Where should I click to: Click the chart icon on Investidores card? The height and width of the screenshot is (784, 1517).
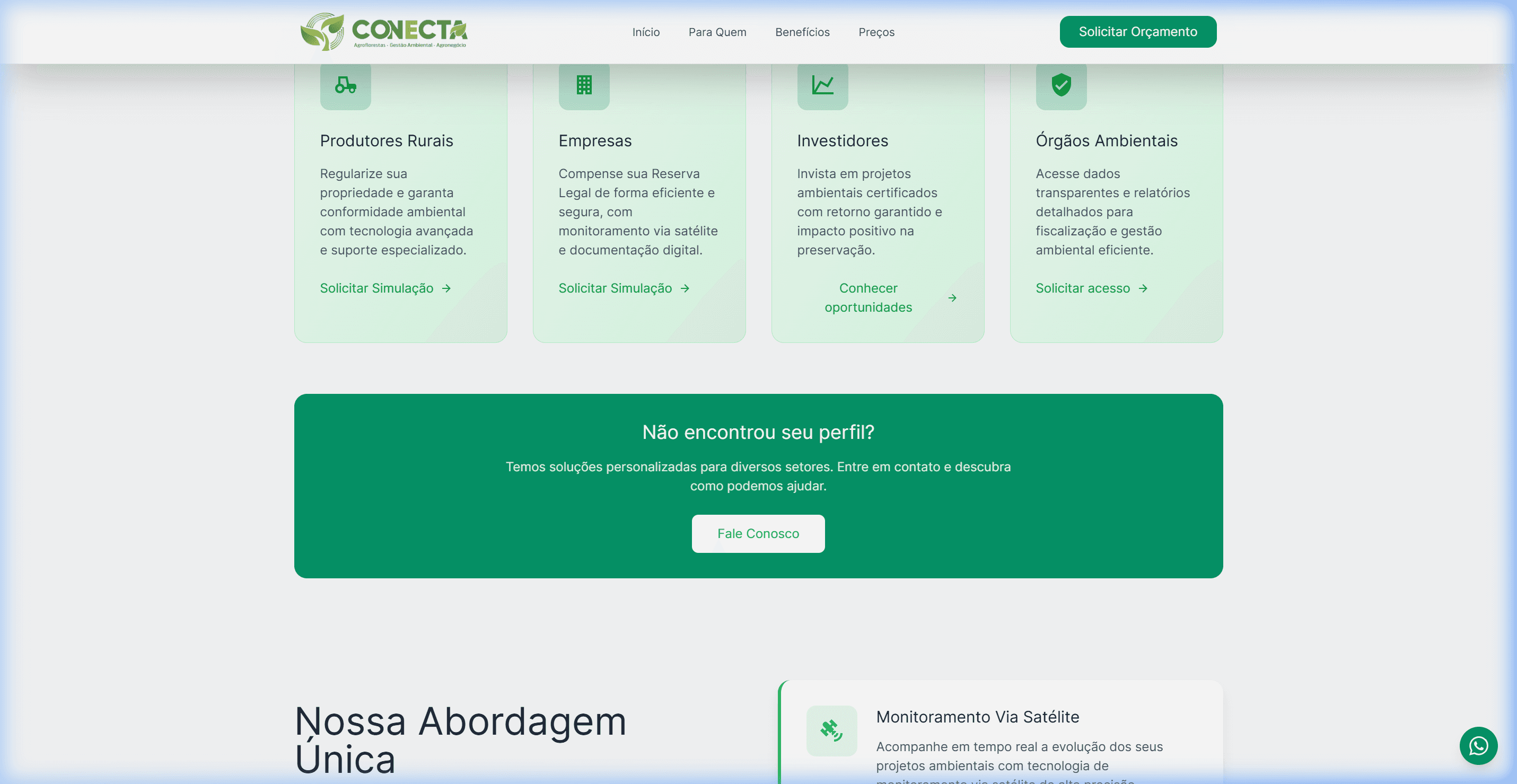click(823, 86)
